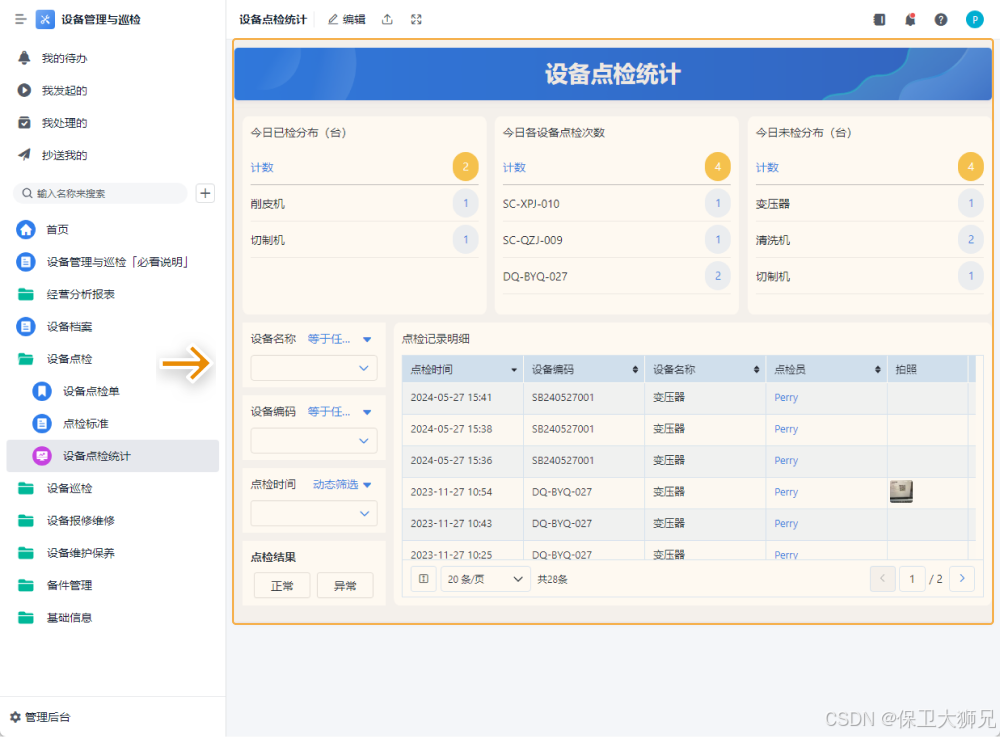Viewport: 1000px width, 737px height.
Task: Click the fullscreen icon in top toolbar
Action: click(416, 19)
